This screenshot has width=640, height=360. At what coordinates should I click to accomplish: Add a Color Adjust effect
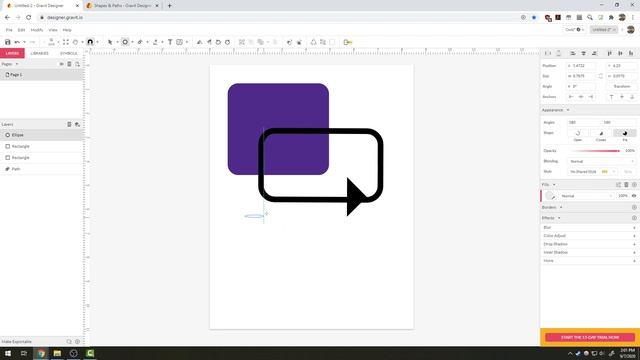(634, 236)
